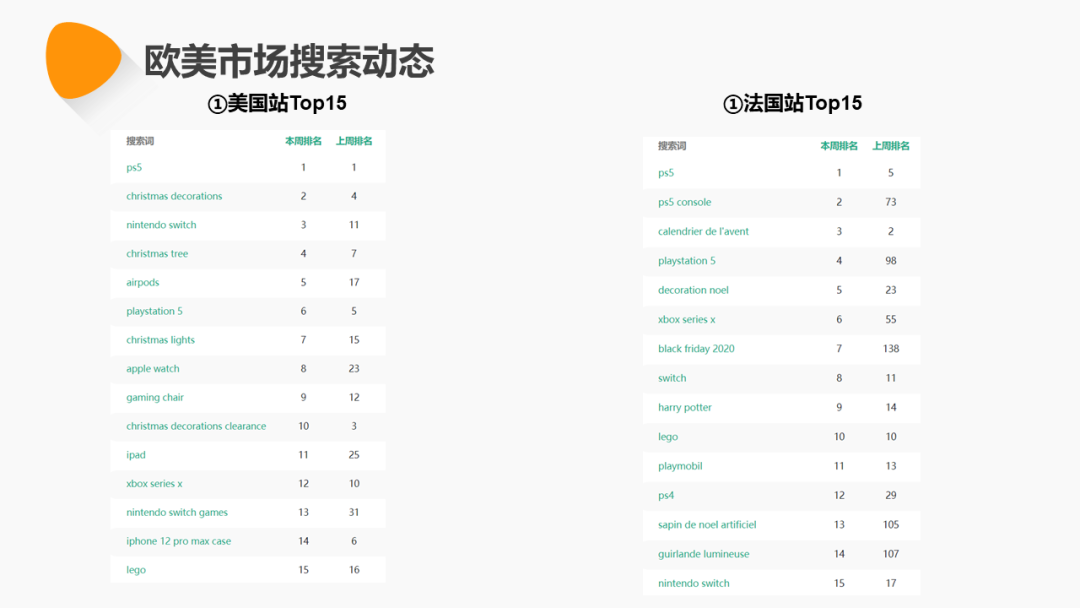The image size is (1080, 608).
Task: Click last-week rank 55 for xbox series x France
Action: (891, 319)
